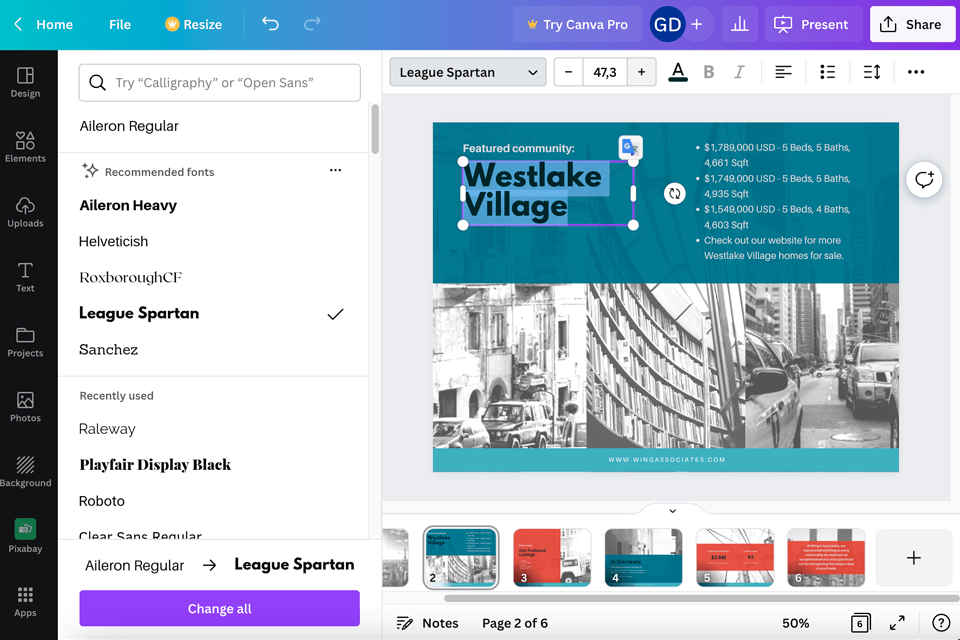Click the Change all button
The width and height of the screenshot is (960, 640).
219,608
